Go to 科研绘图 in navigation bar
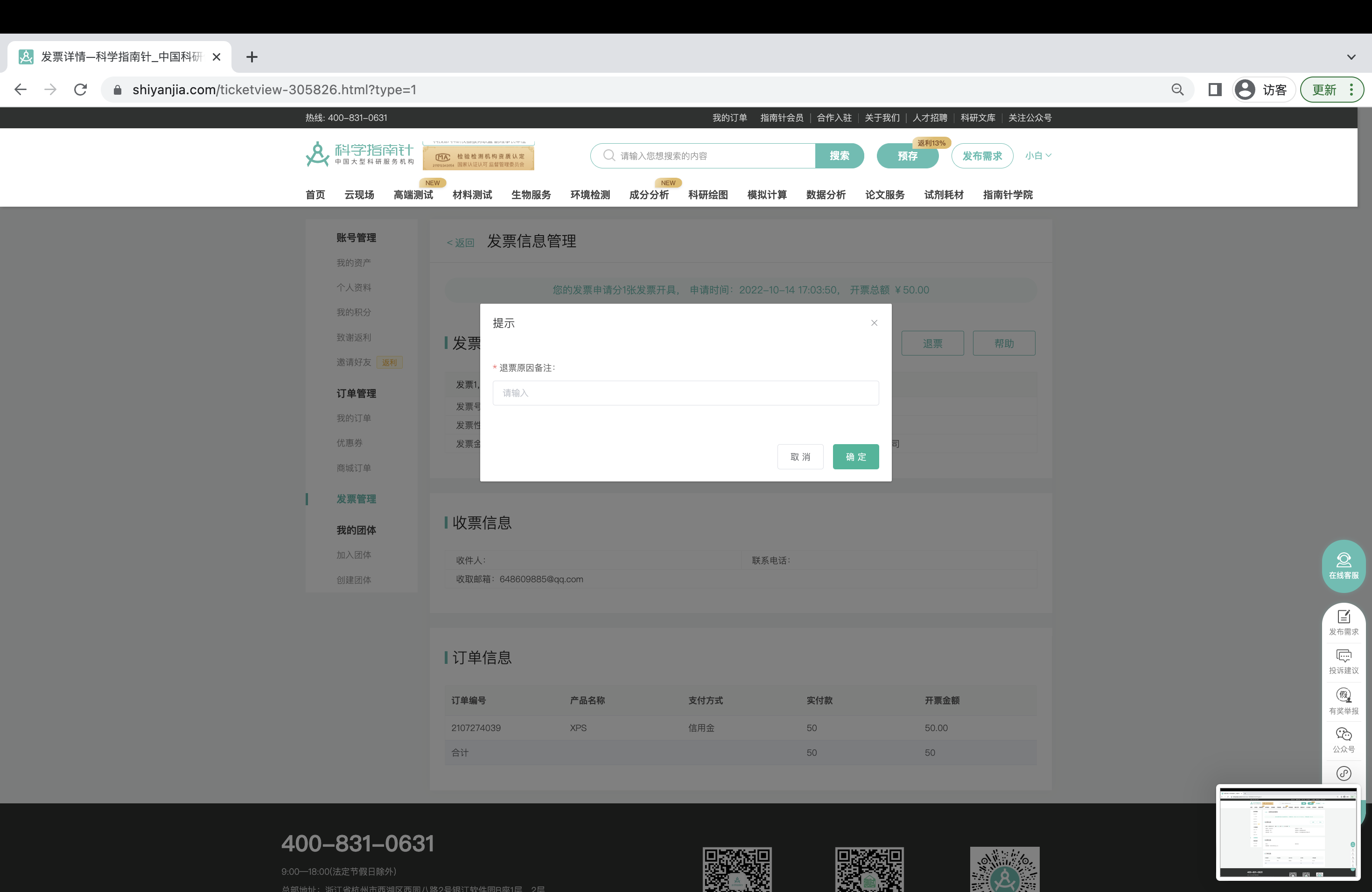Viewport: 1372px width, 892px height. pos(707,195)
